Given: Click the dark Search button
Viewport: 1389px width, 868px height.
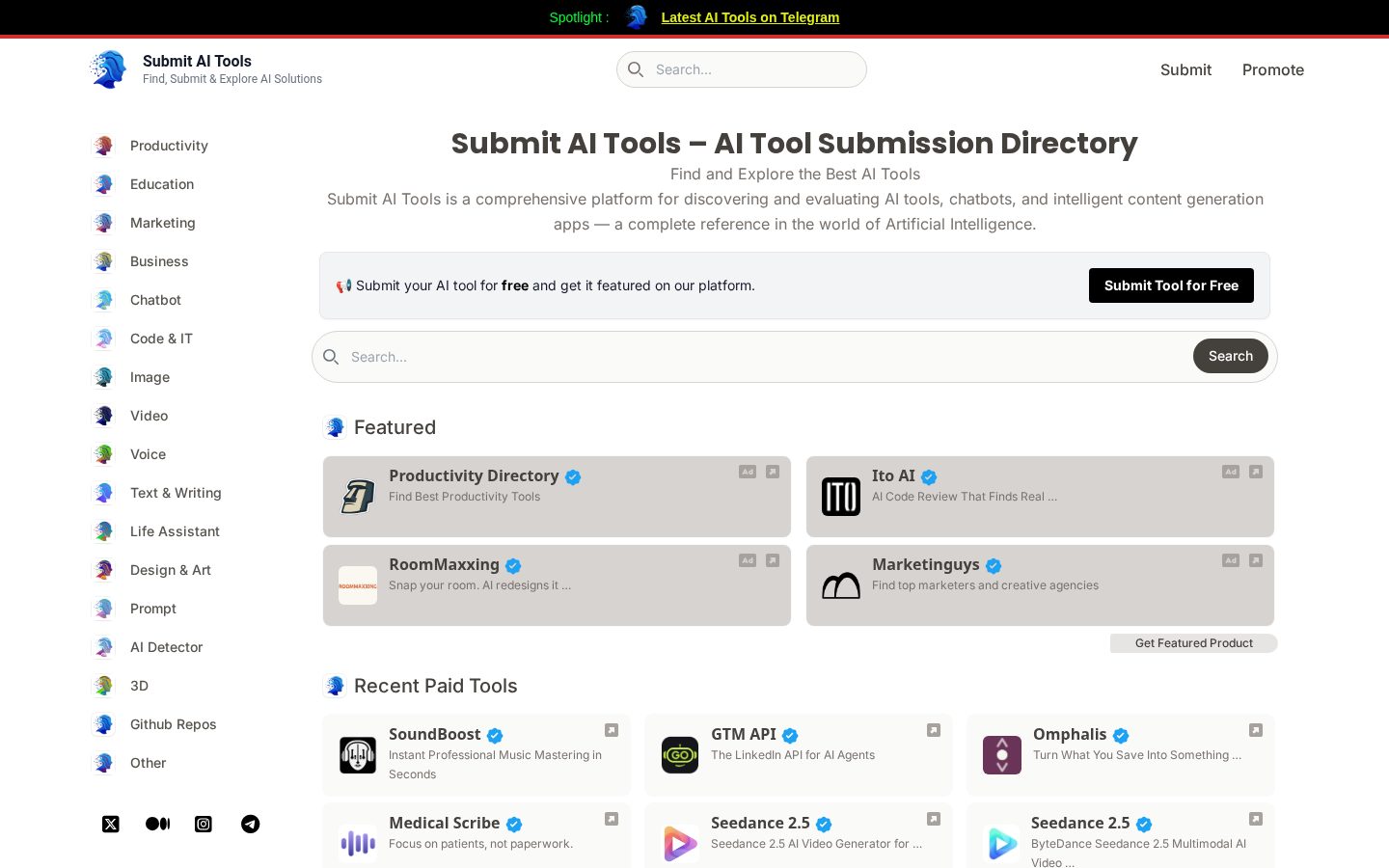Looking at the screenshot, I should 1231,356.
